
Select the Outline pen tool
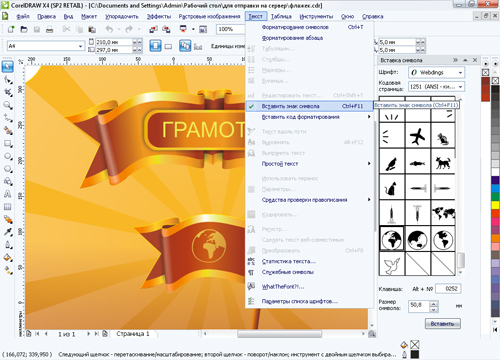tap(8, 245)
